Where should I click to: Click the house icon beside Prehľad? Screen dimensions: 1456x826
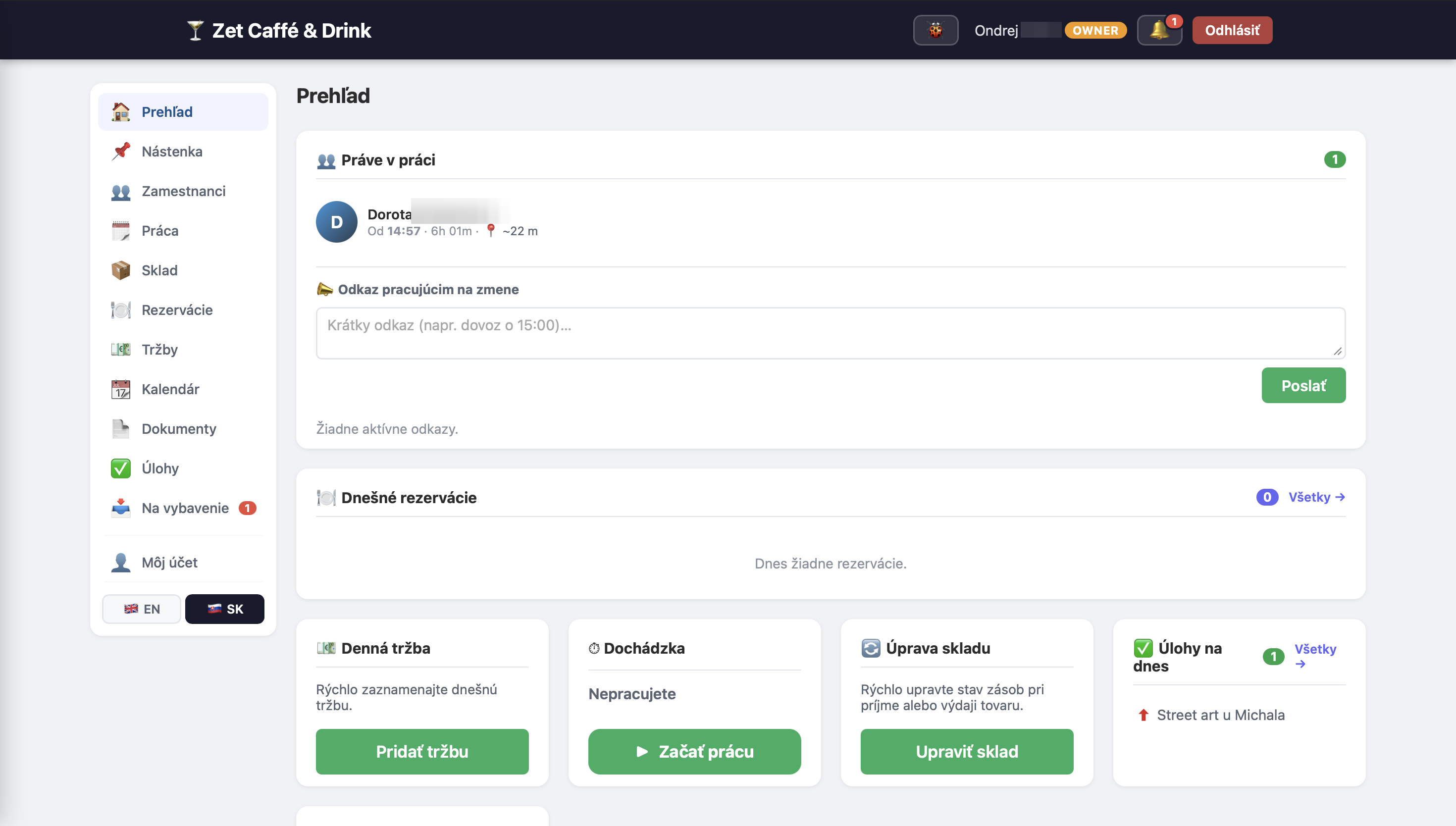coord(121,112)
